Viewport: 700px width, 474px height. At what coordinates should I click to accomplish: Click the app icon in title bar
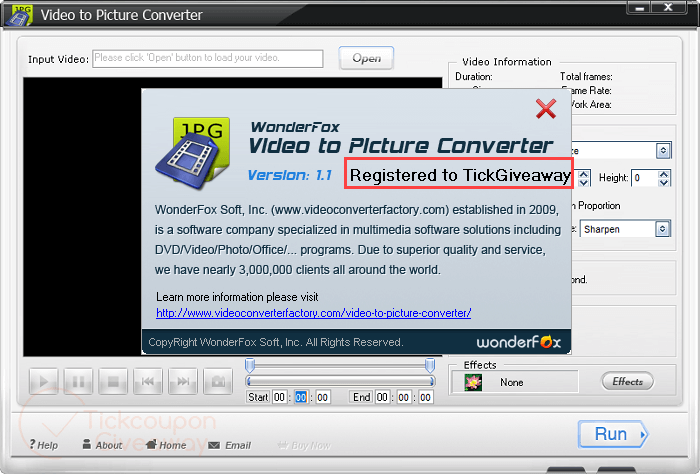click(x=19, y=15)
